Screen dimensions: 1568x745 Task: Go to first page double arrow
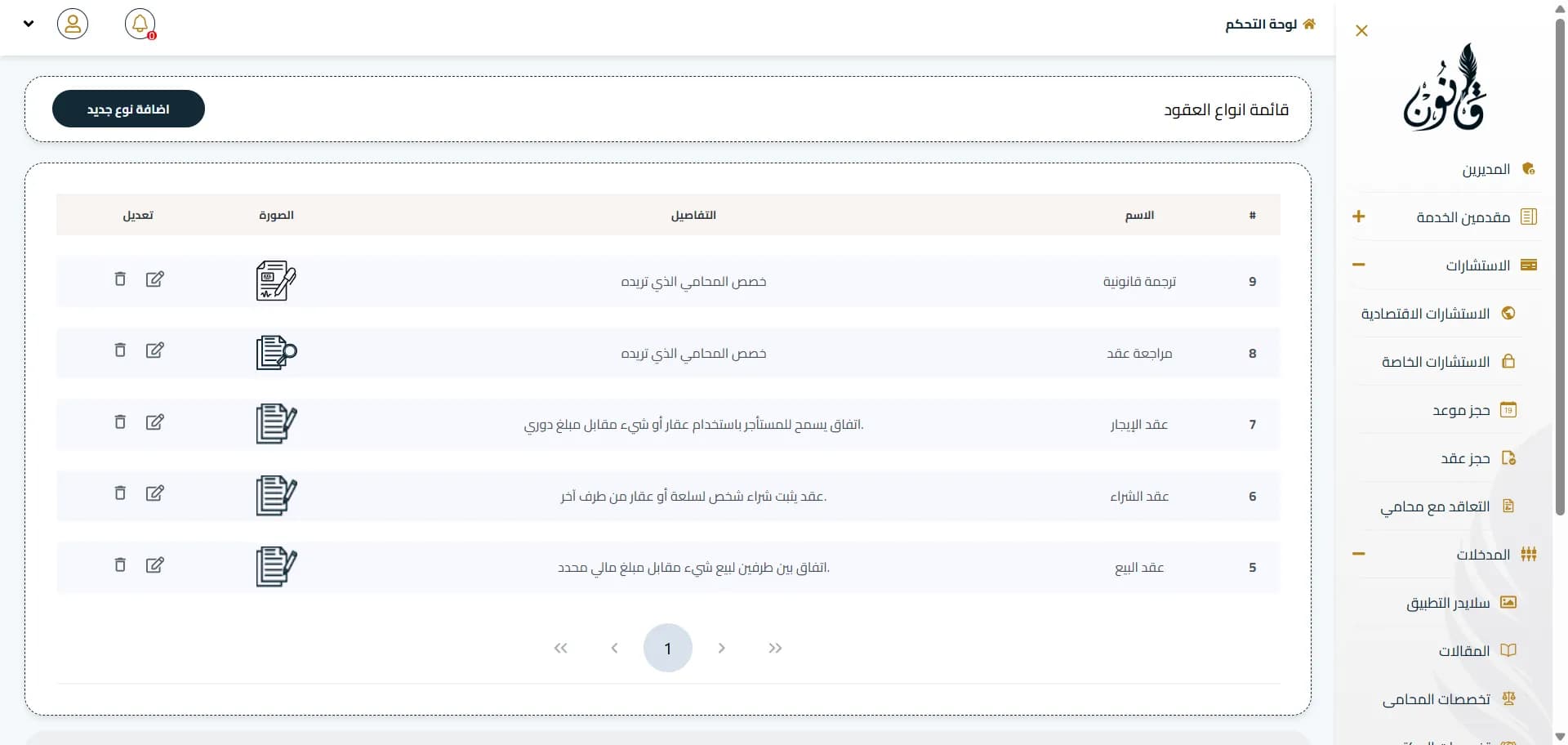pos(560,648)
